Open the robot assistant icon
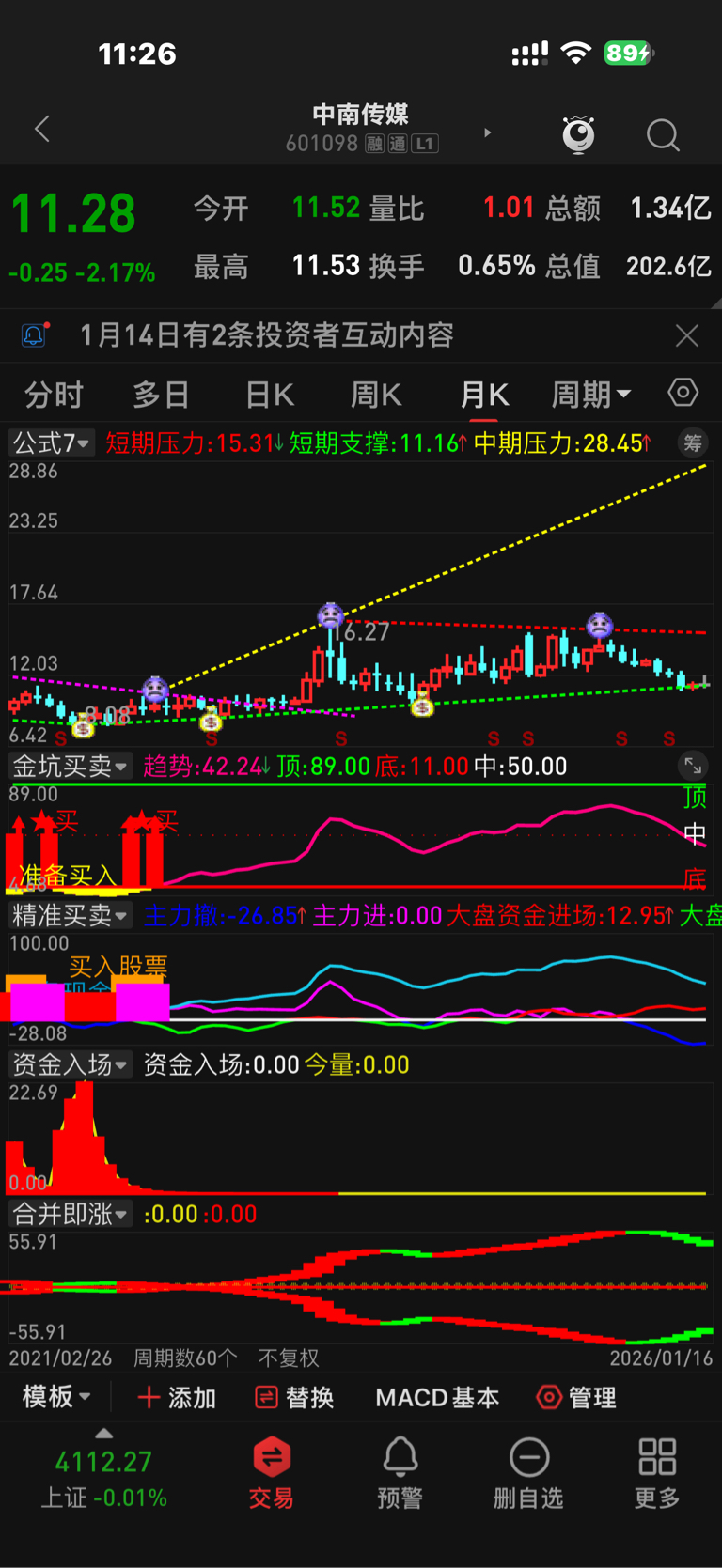The image size is (722, 1568). click(x=578, y=134)
